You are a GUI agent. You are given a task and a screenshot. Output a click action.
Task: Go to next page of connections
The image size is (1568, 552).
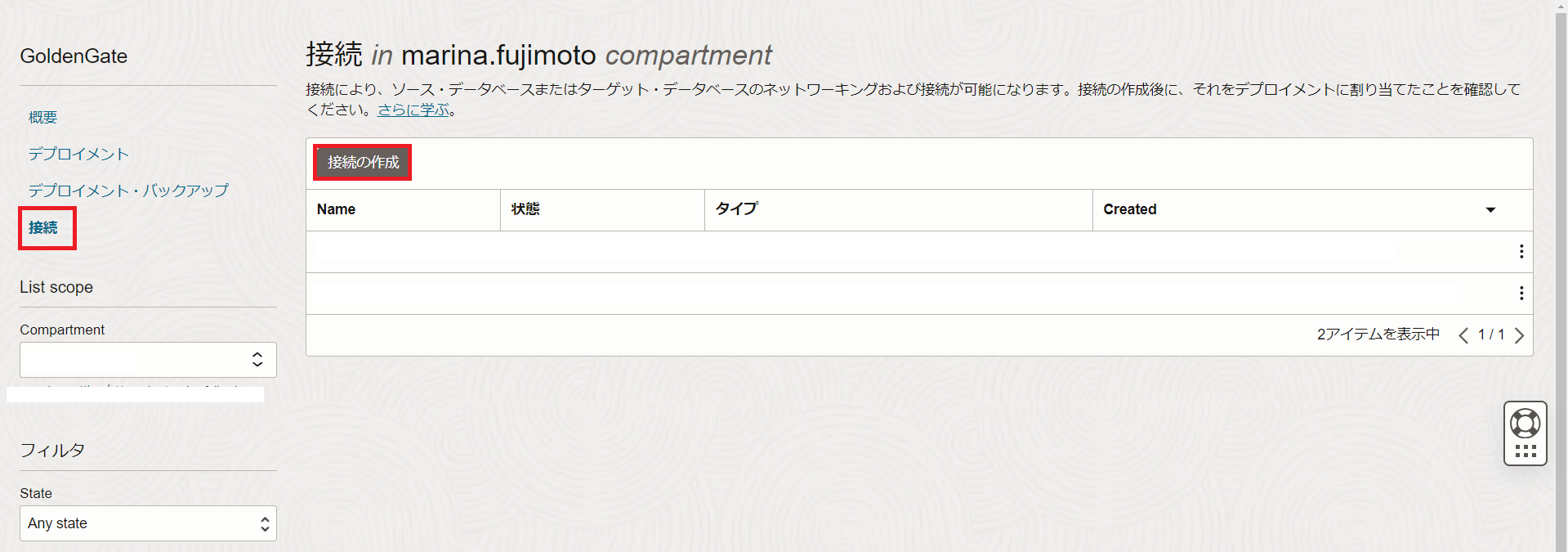1519,335
